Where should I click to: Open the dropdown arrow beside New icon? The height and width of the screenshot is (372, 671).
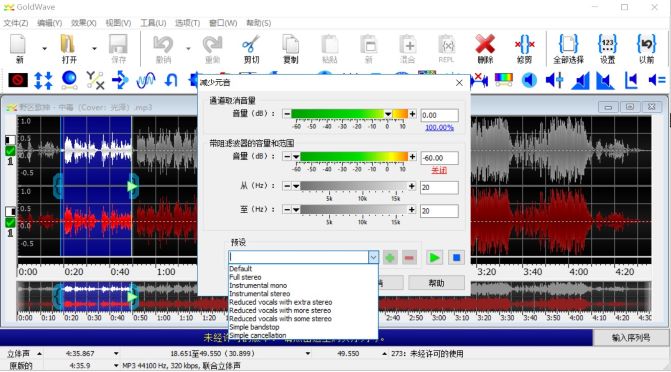tap(45, 49)
